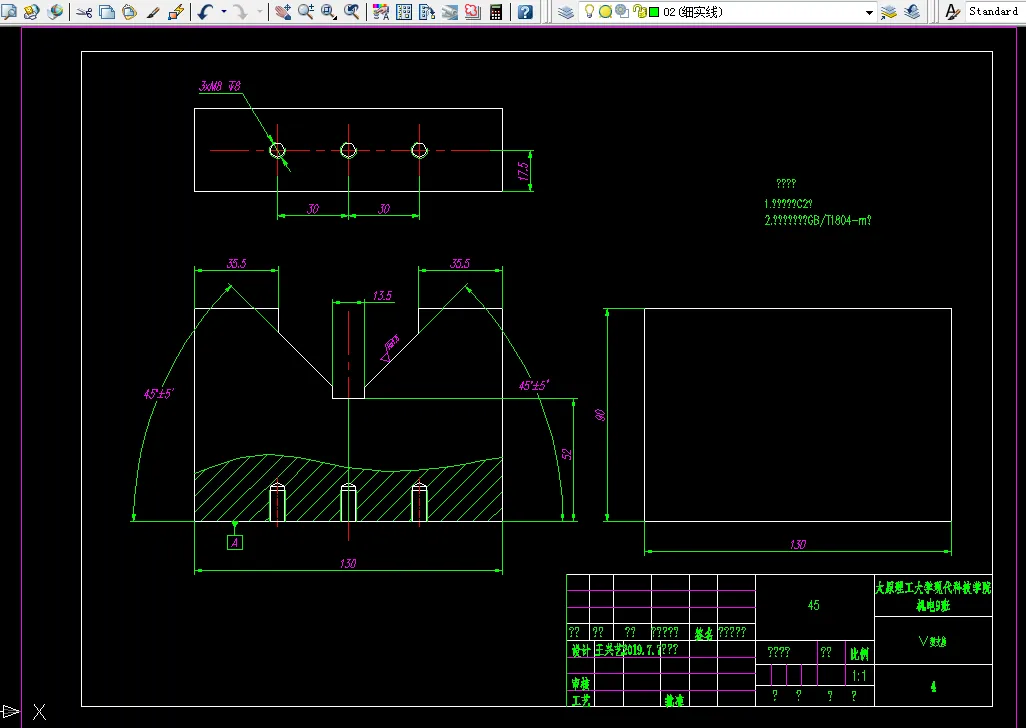Select the 13.5 slot dimension text
The width and height of the screenshot is (1026, 728).
point(382,296)
